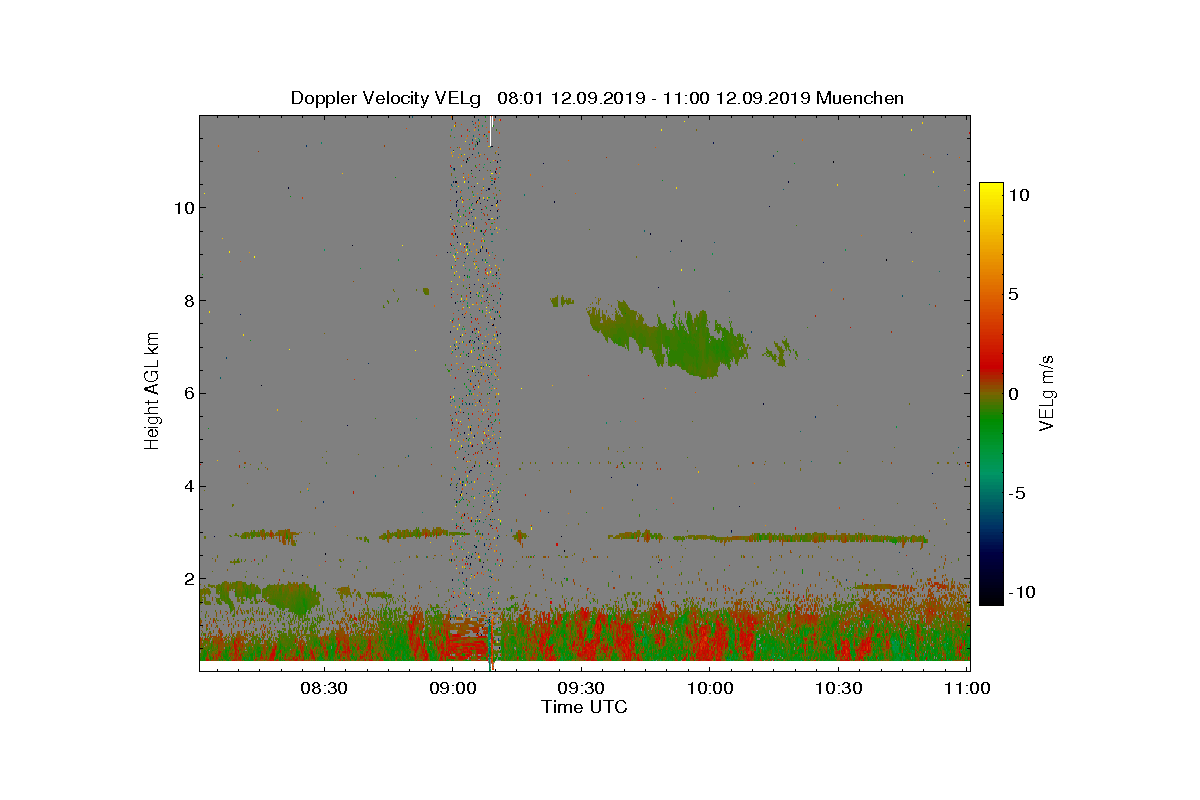
Task: Click the height axis tick label 10
Action: coord(183,207)
